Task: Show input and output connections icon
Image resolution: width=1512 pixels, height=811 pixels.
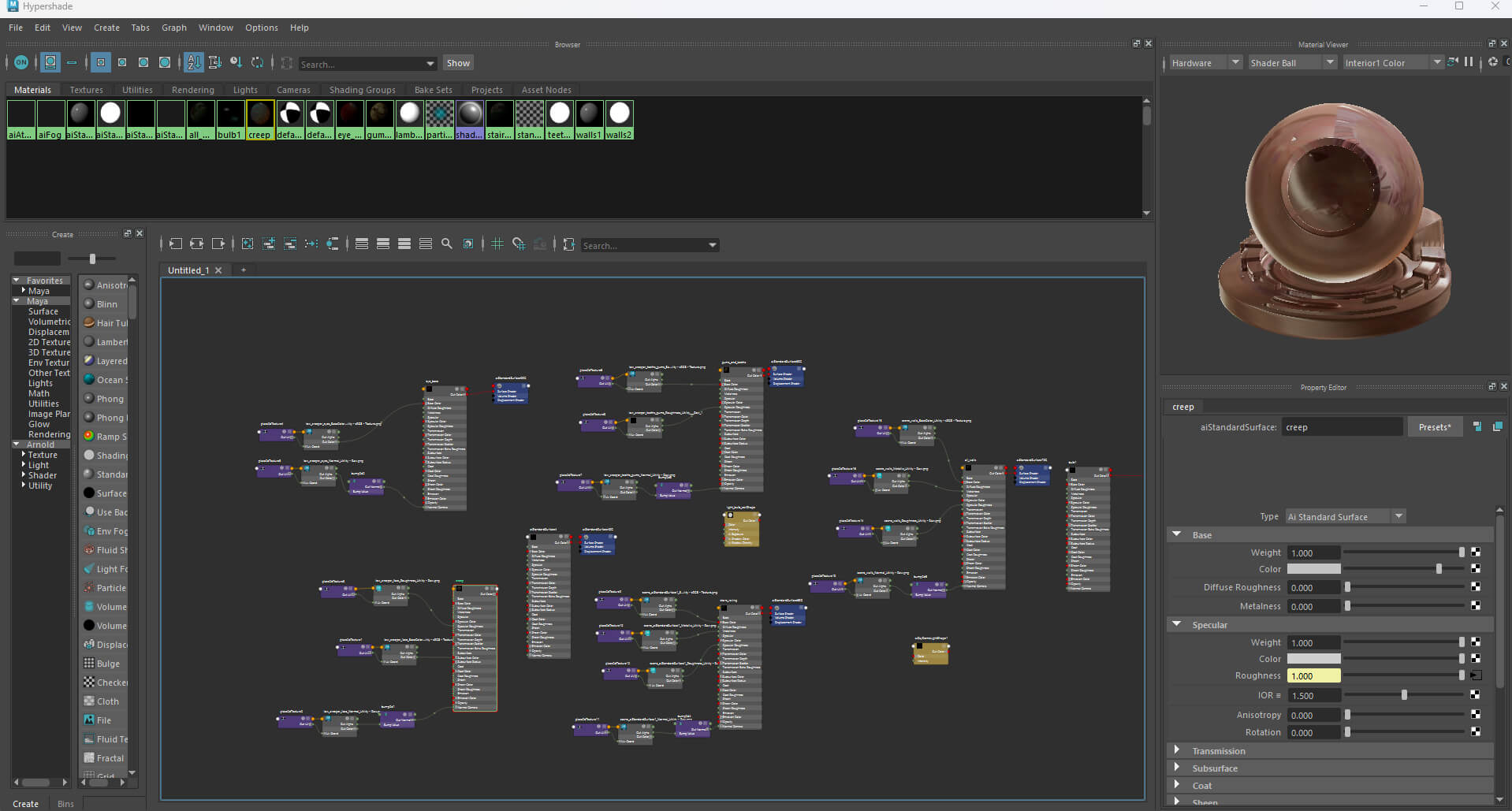Action: click(196, 244)
